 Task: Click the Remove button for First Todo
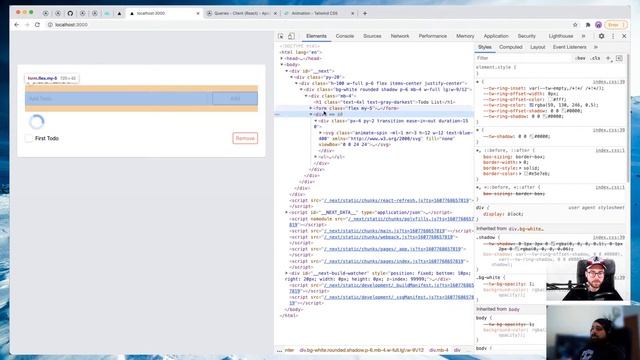click(245, 138)
